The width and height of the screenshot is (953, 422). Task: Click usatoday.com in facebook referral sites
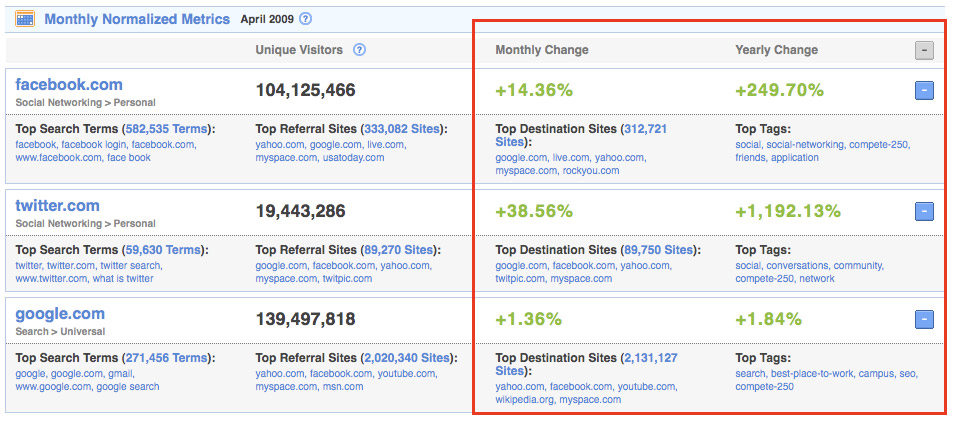click(x=353, y=157)
